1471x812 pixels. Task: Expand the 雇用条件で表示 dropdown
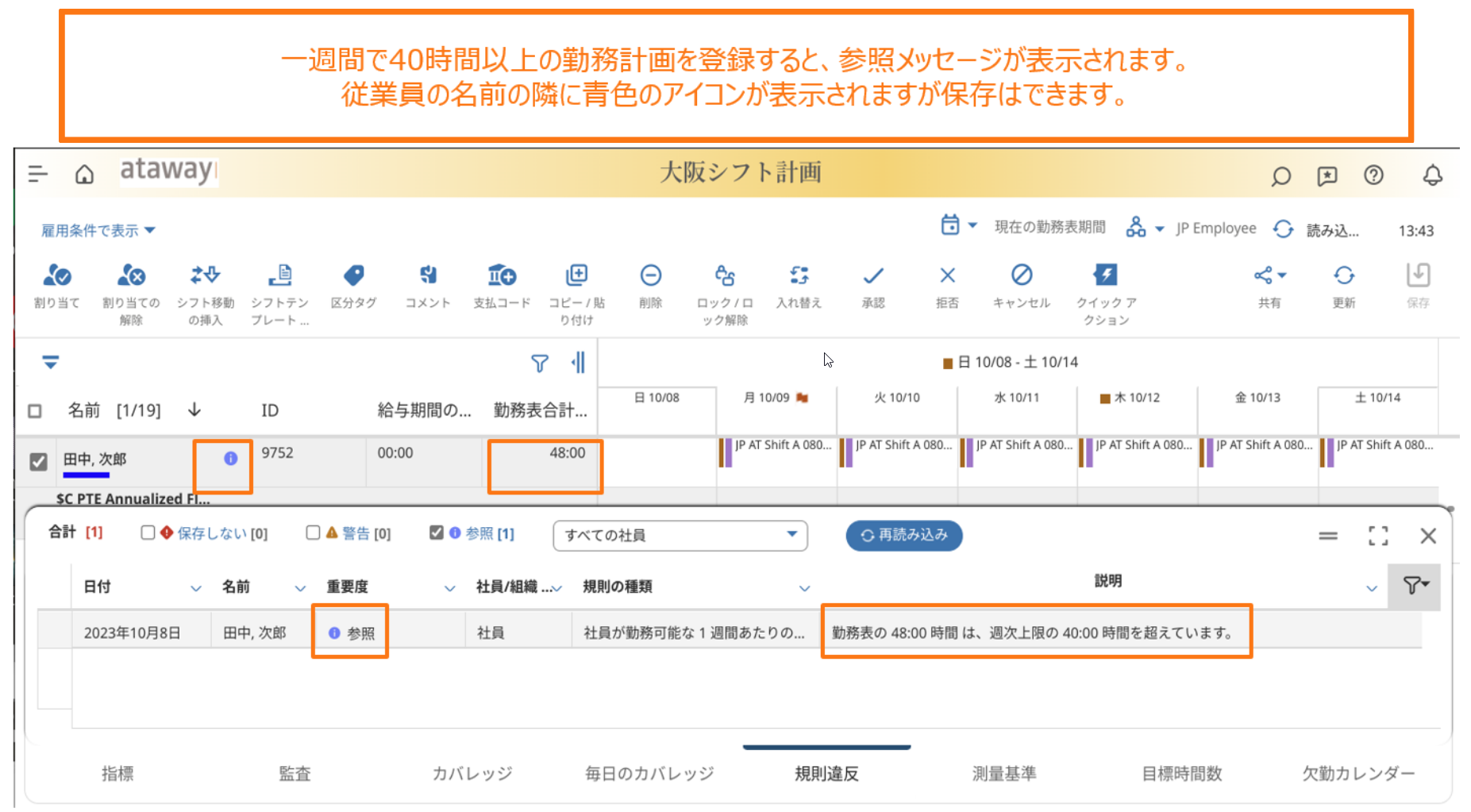click(x=98, y=230)
